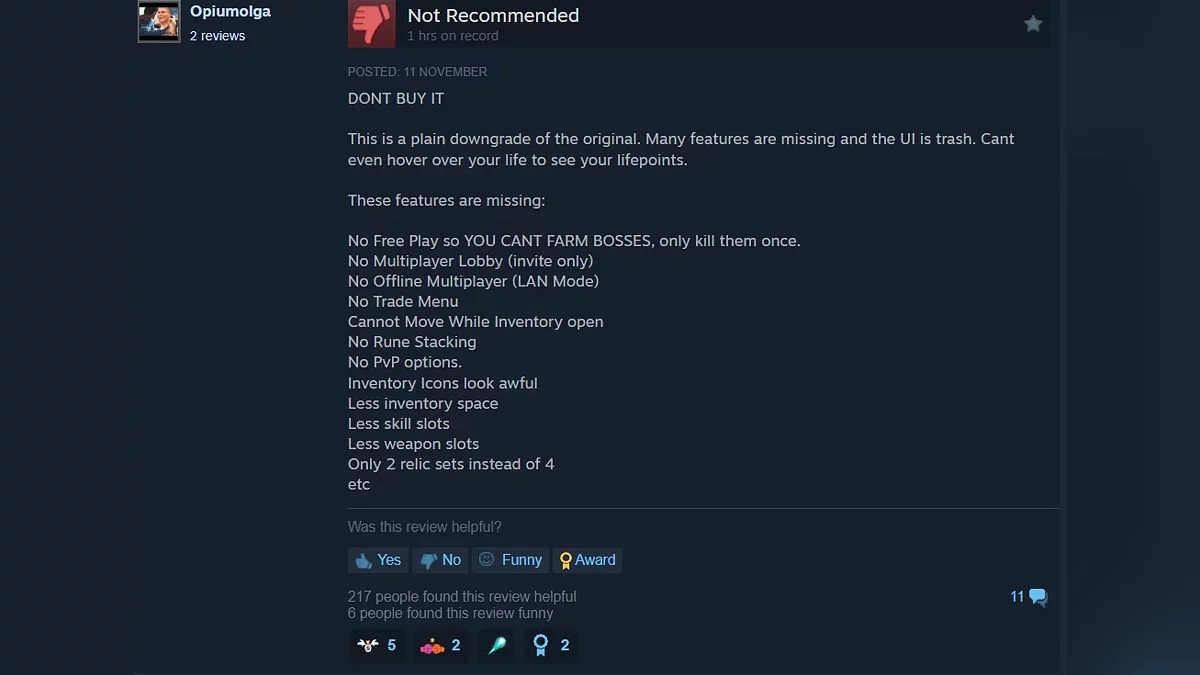Open the 2 reviews link
1200x675 pixels.
[x=217, y=36]
